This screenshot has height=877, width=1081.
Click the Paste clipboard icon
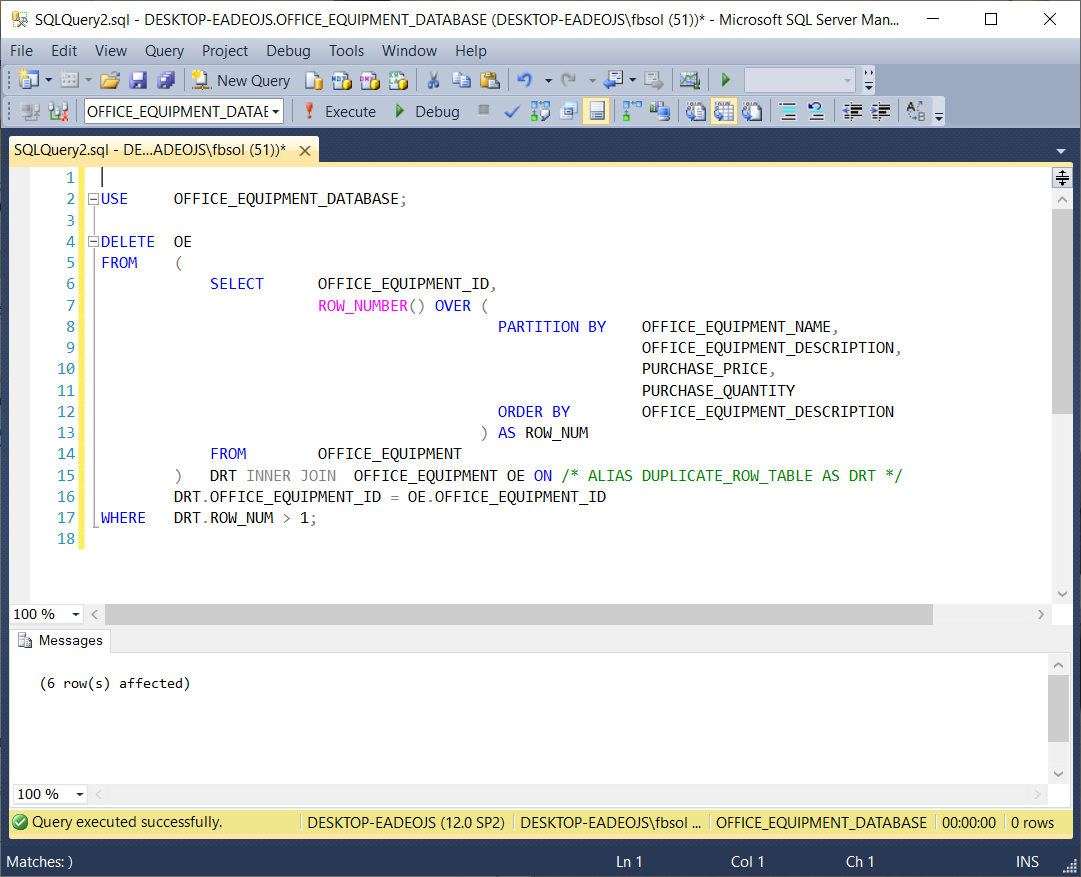click(x=489, y=80)
